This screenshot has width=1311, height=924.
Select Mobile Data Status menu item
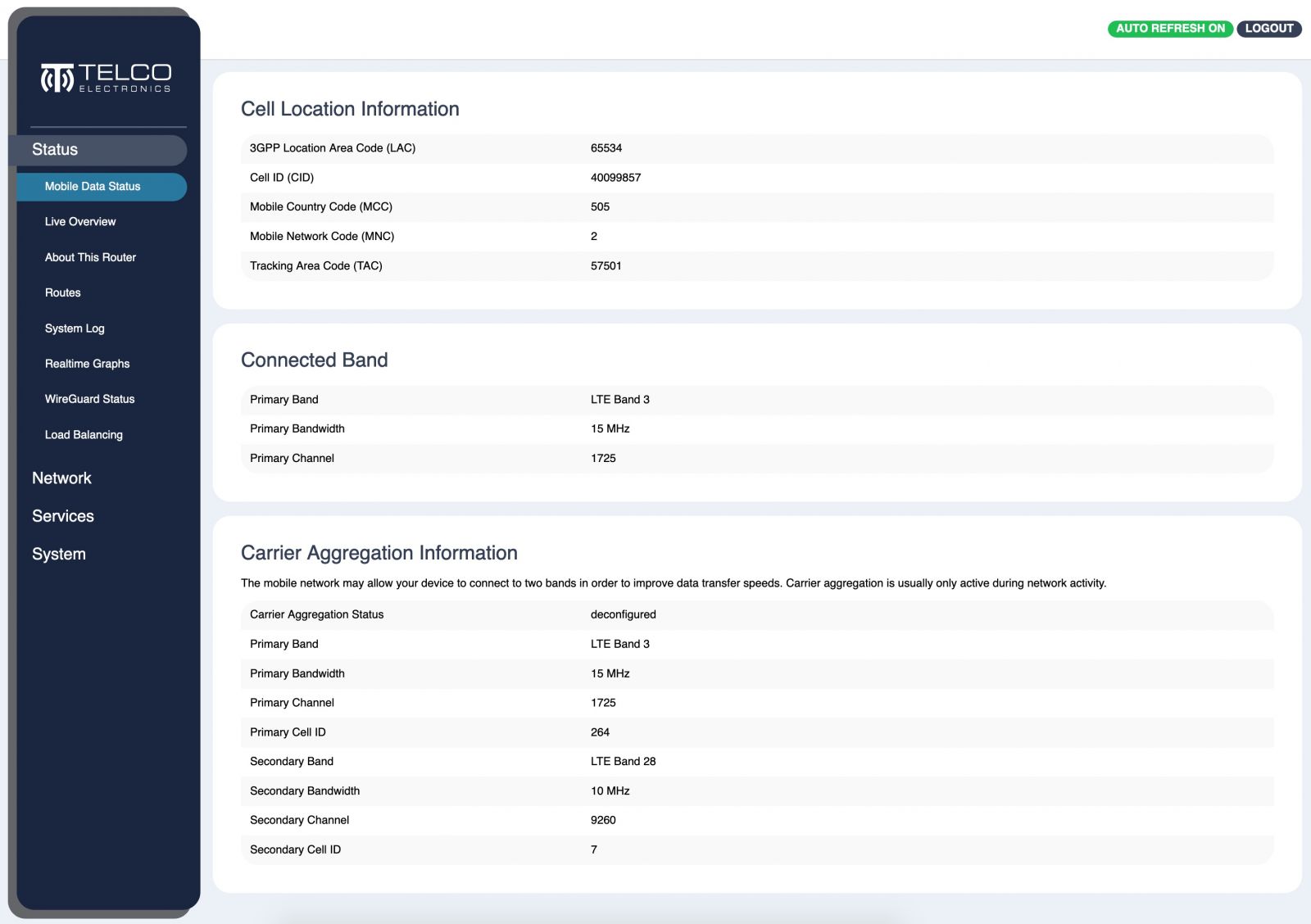[x=93, y=187]
